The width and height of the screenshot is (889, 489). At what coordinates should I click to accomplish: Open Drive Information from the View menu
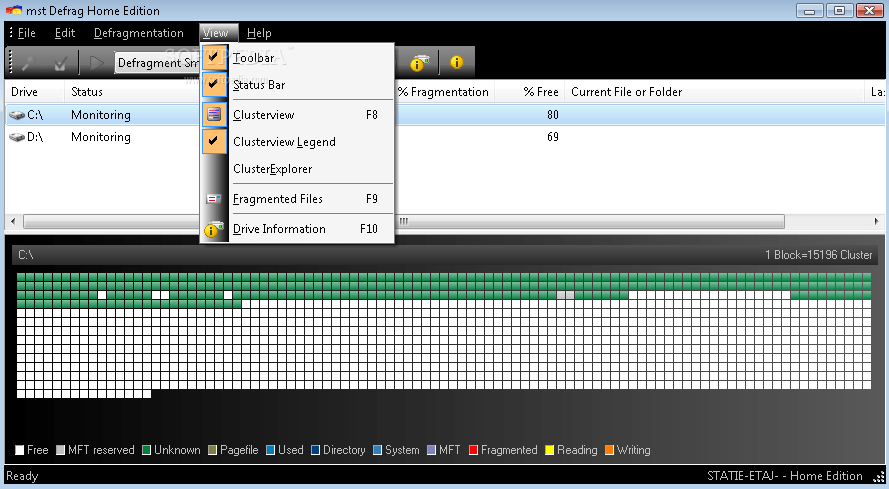point(297,229)
